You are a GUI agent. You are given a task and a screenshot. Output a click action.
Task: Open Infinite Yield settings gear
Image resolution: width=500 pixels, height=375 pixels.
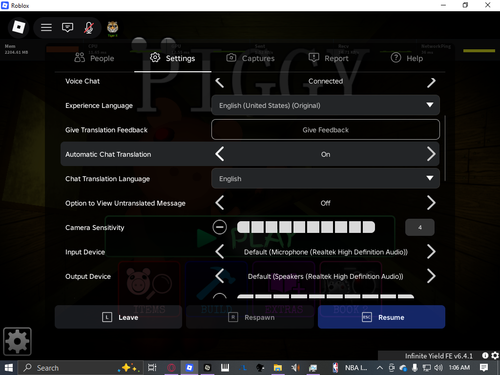click(x=495, y=356)
